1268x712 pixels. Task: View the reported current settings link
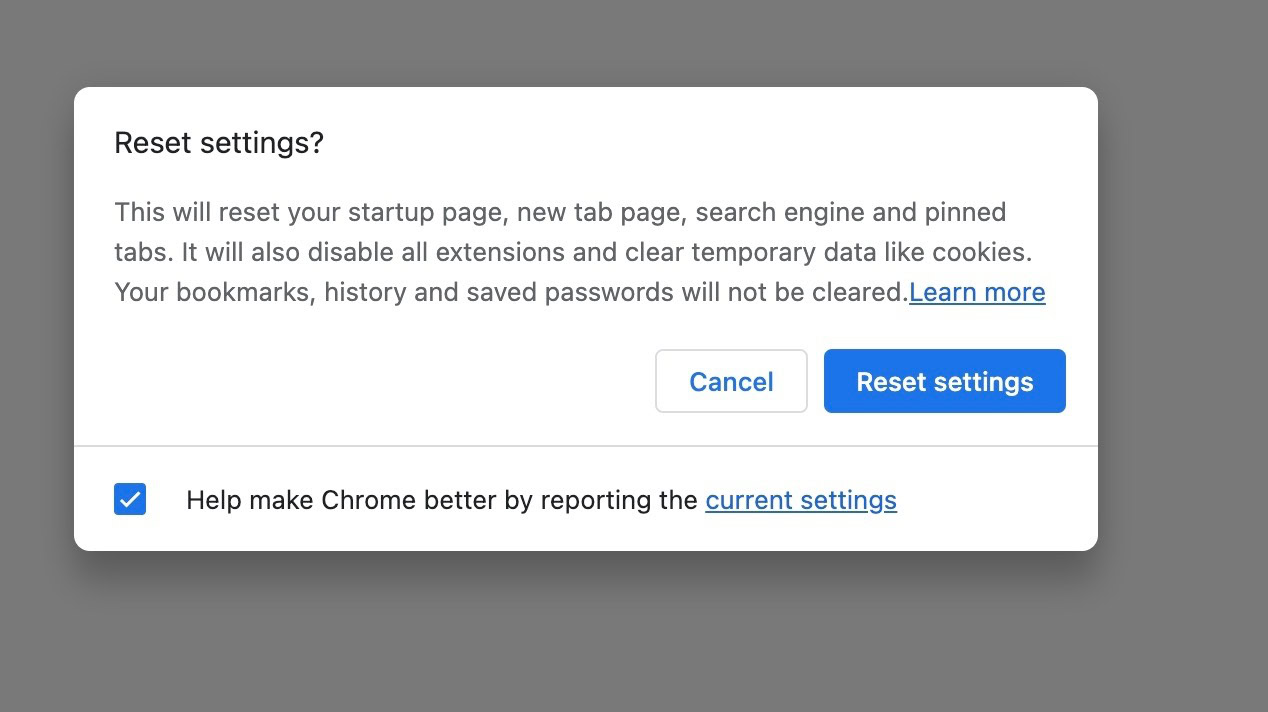[800, 499]
